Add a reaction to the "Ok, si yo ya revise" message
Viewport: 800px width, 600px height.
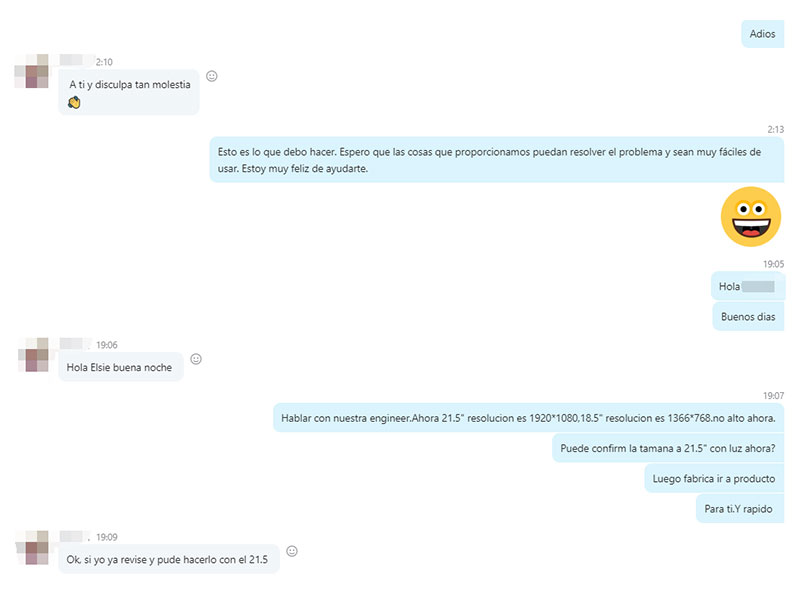pyautogui.click(x=292, y=551)
